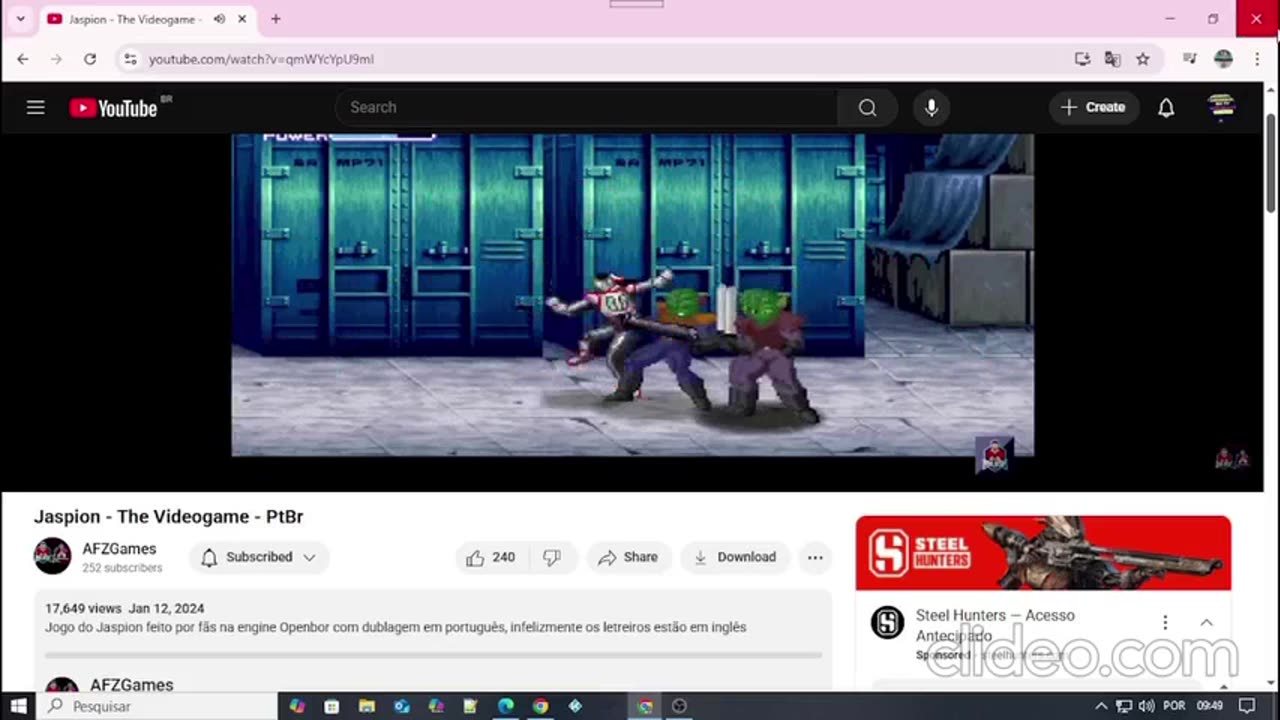Click the YouTube search magnifier button

tap(867, 107)
